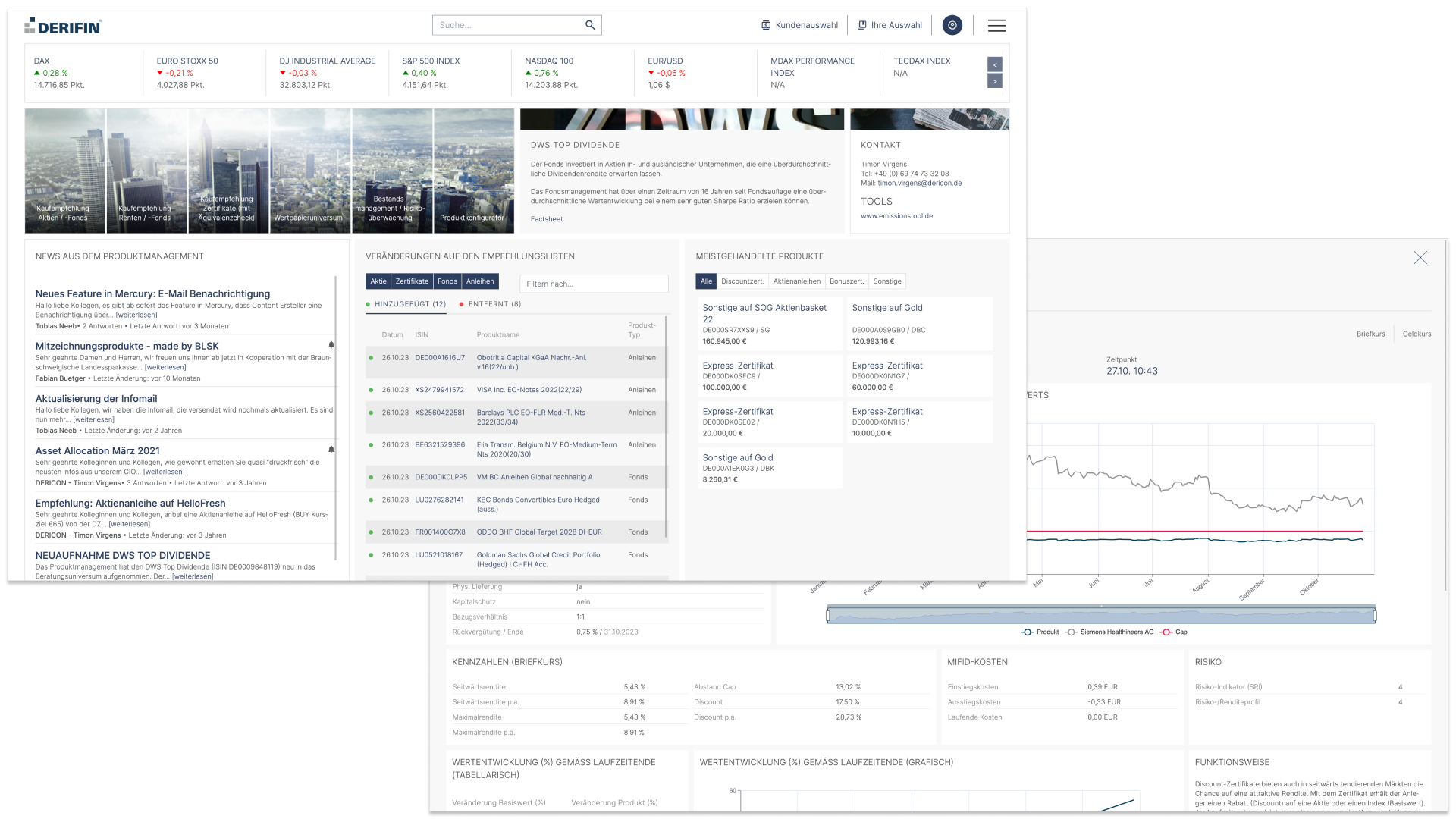Image resolution: width=1456 pixels, height=819 pixels.
Task: Open Empfehlung: Aktienanleihe auf HelloFresh
Action: pyautogui.click(x=130, y=503)
